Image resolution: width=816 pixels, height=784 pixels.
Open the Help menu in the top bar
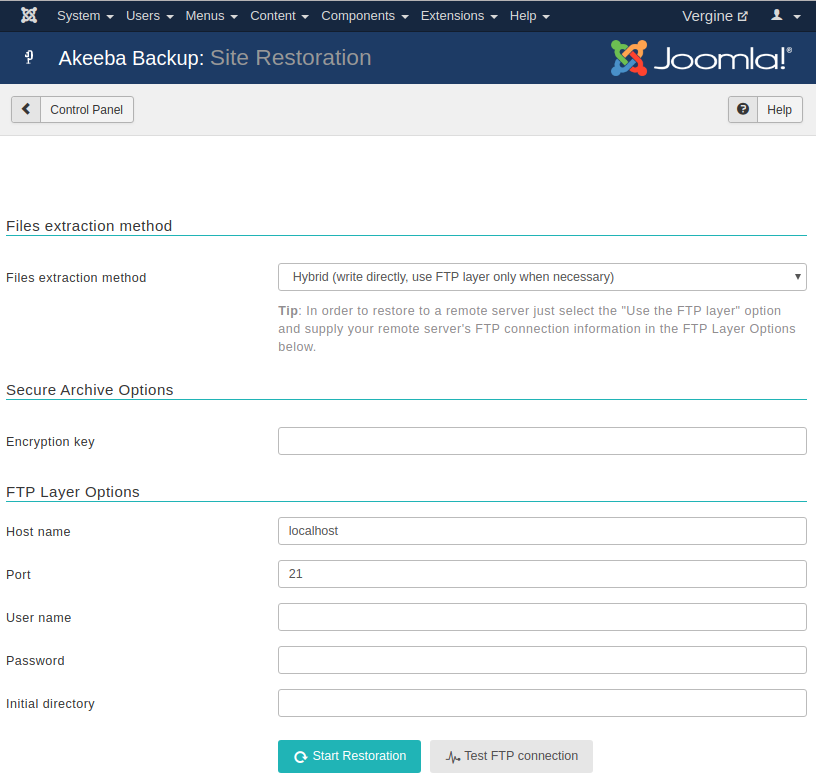click(x=530, y=16)
